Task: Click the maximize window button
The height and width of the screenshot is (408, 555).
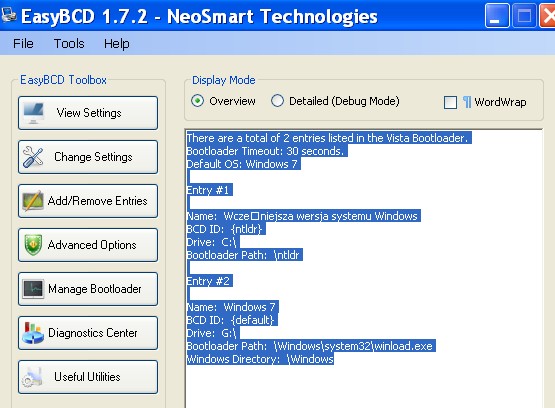Action: [x=524, y=15]
